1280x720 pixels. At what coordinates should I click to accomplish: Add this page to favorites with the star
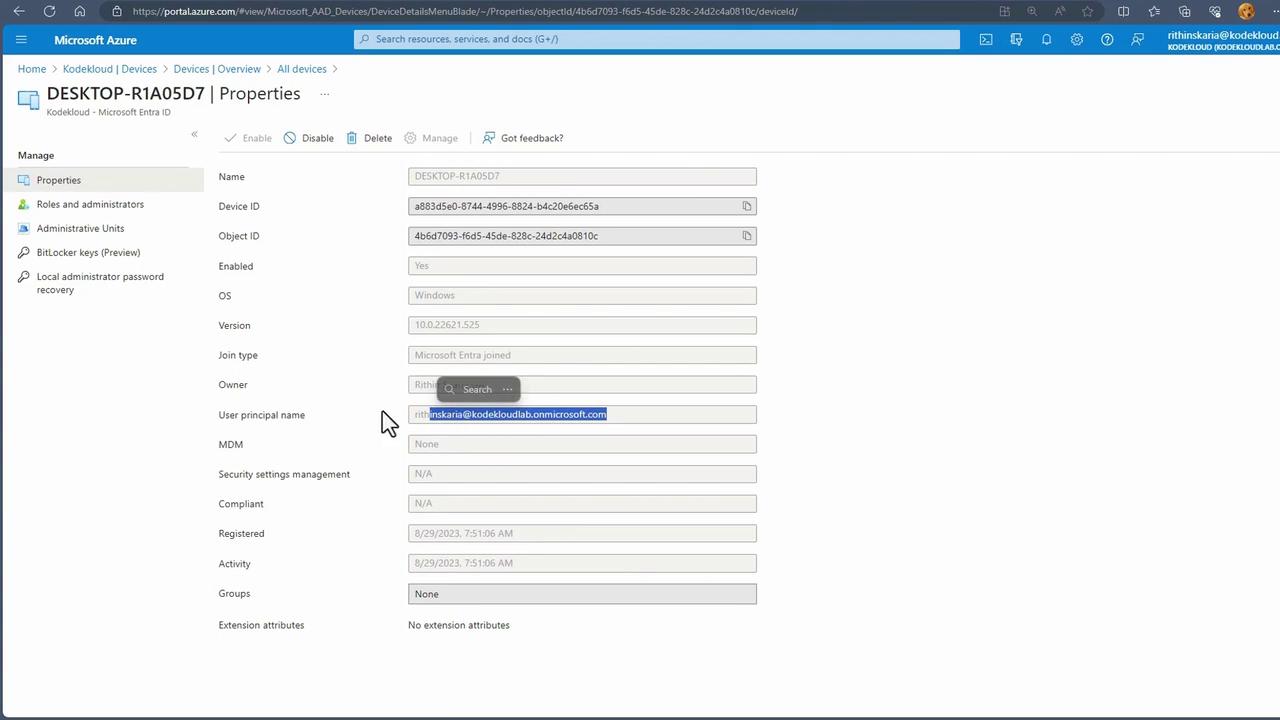pyautogui.click(x=1088, y=11)
